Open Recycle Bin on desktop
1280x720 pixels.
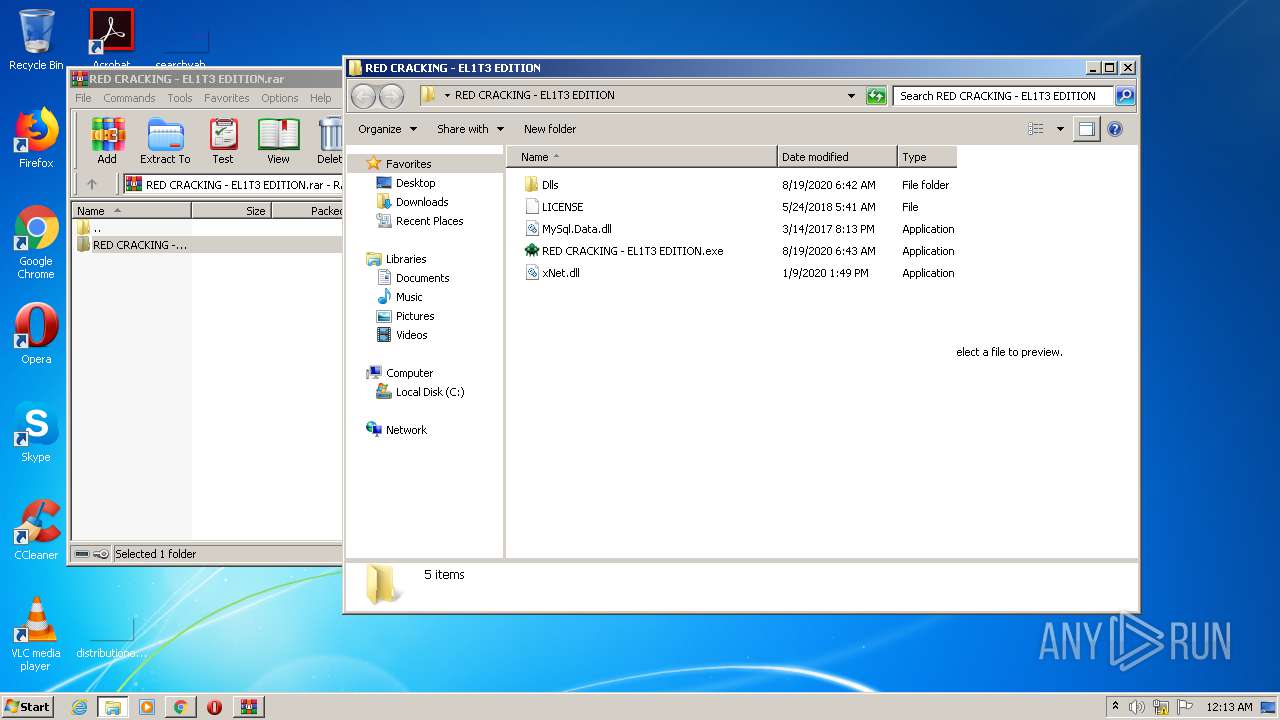(x=36, y=40)
